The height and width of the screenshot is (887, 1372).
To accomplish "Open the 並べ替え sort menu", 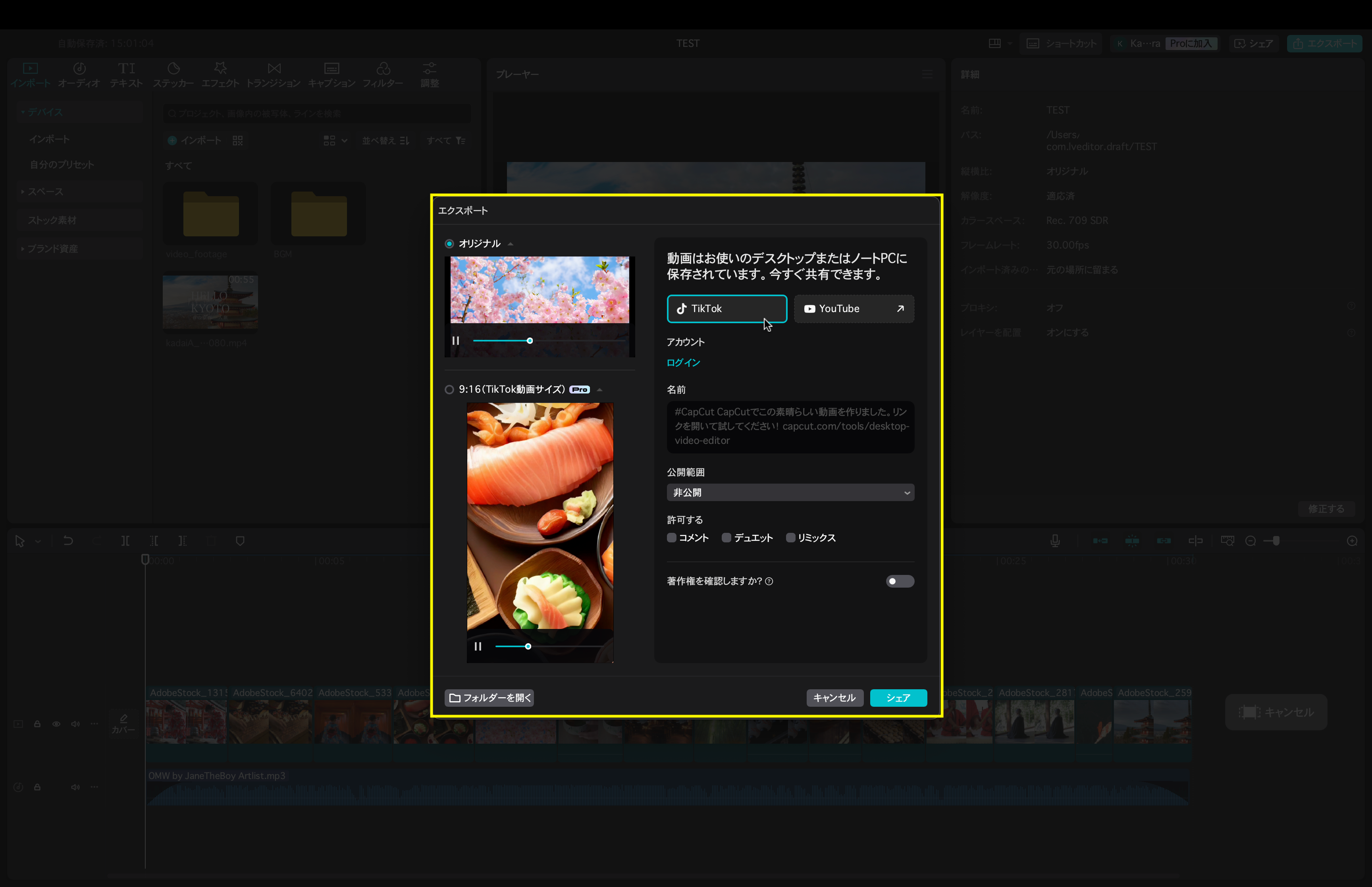I will coord(386,141).
